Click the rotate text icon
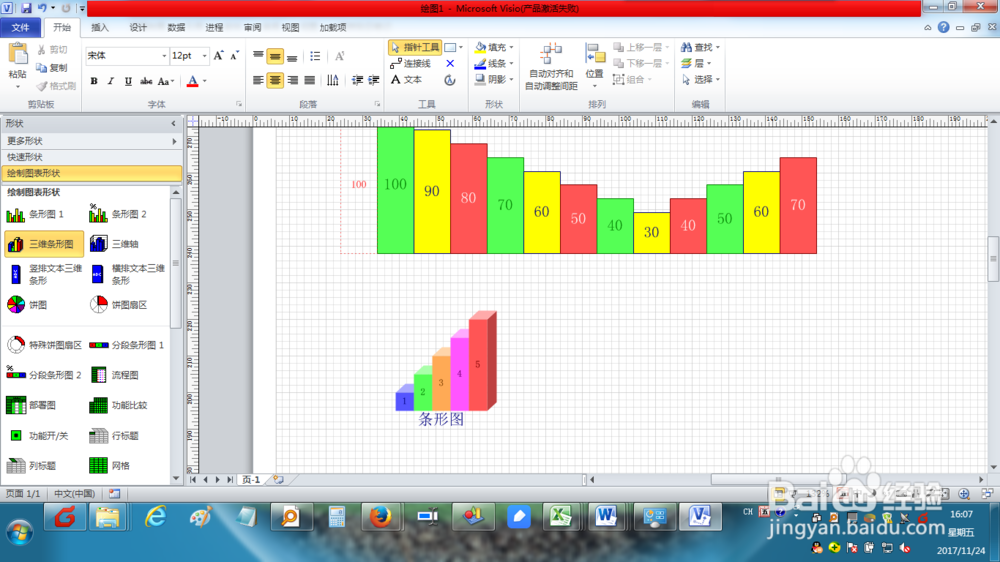 (x=450, y=80)
